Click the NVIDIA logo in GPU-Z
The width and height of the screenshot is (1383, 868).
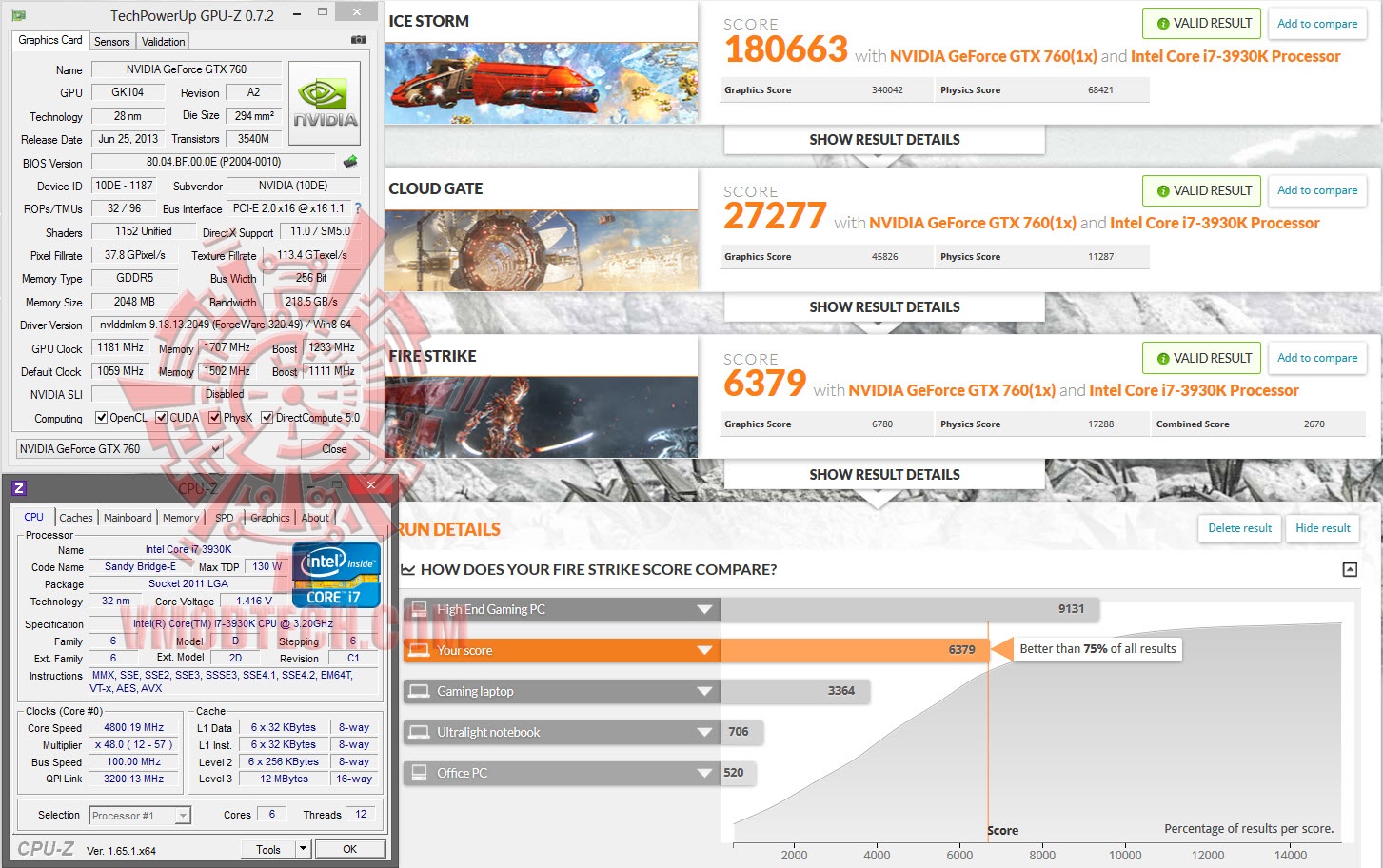coord(325,103)
